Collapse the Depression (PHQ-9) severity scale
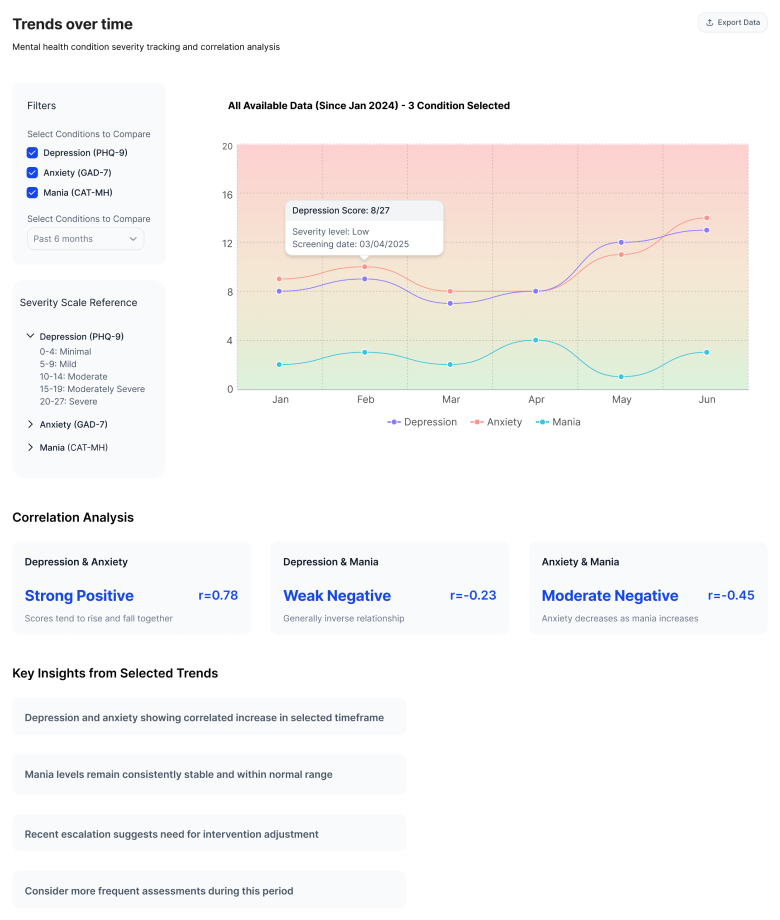This screenshot has width=780, height=920. click(31, 336)
